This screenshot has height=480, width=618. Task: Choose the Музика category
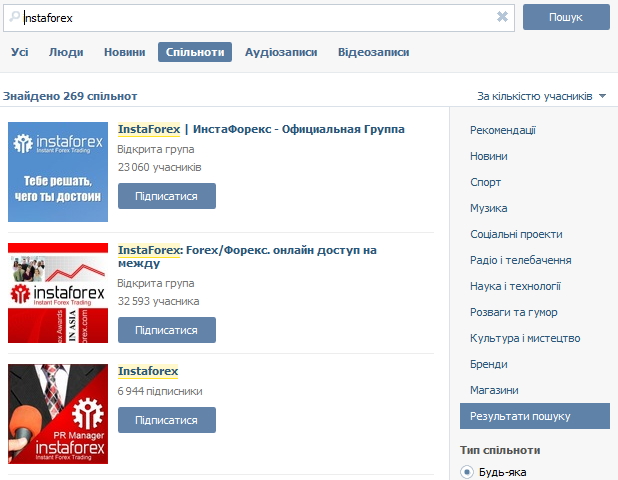[489, 208]
